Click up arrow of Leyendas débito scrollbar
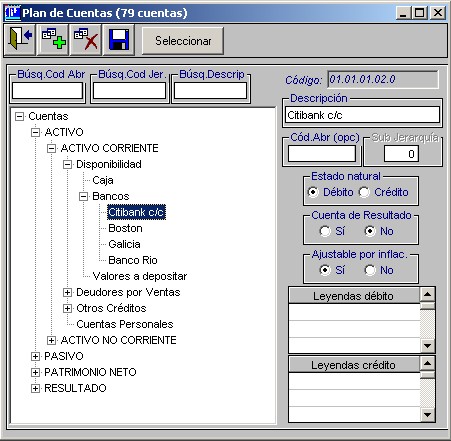This screenshot has height=441, width=451. pos(427,295)
